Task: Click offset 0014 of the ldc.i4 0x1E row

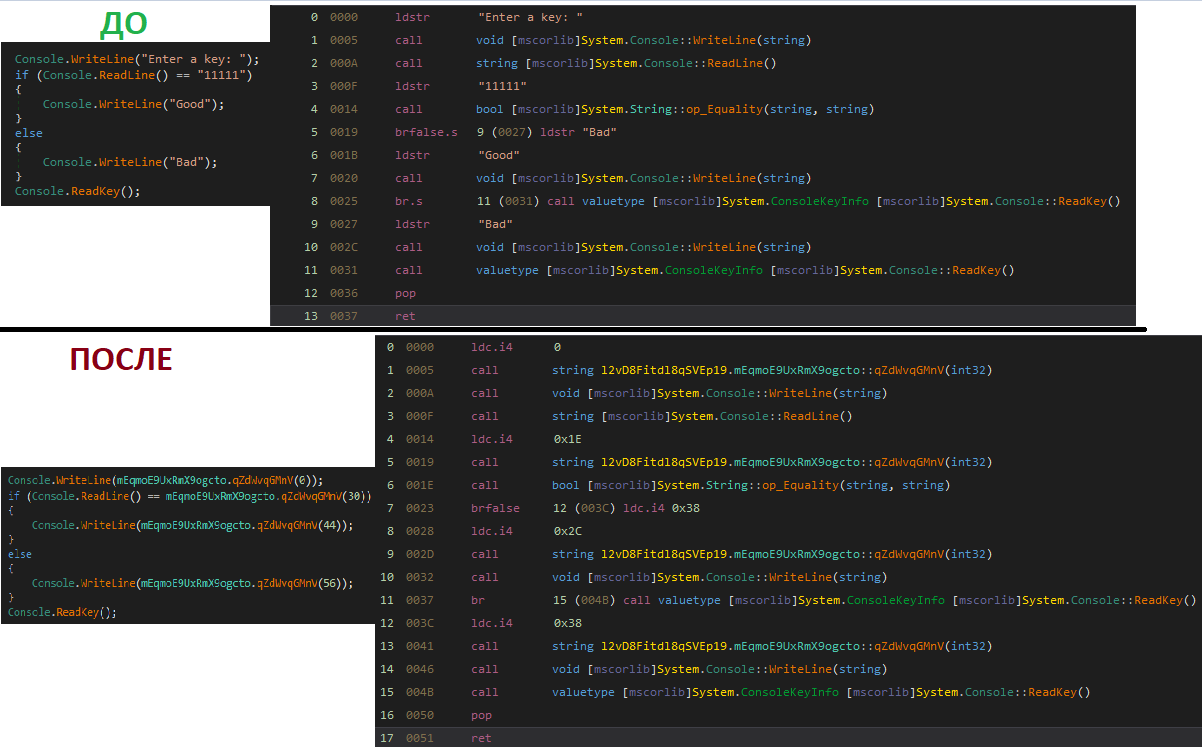Action: [x=420, y=439]
